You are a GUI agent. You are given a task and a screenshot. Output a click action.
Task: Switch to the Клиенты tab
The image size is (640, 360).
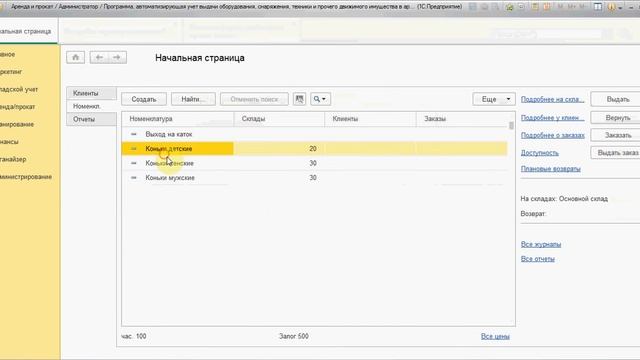click(x=91, y=93)
